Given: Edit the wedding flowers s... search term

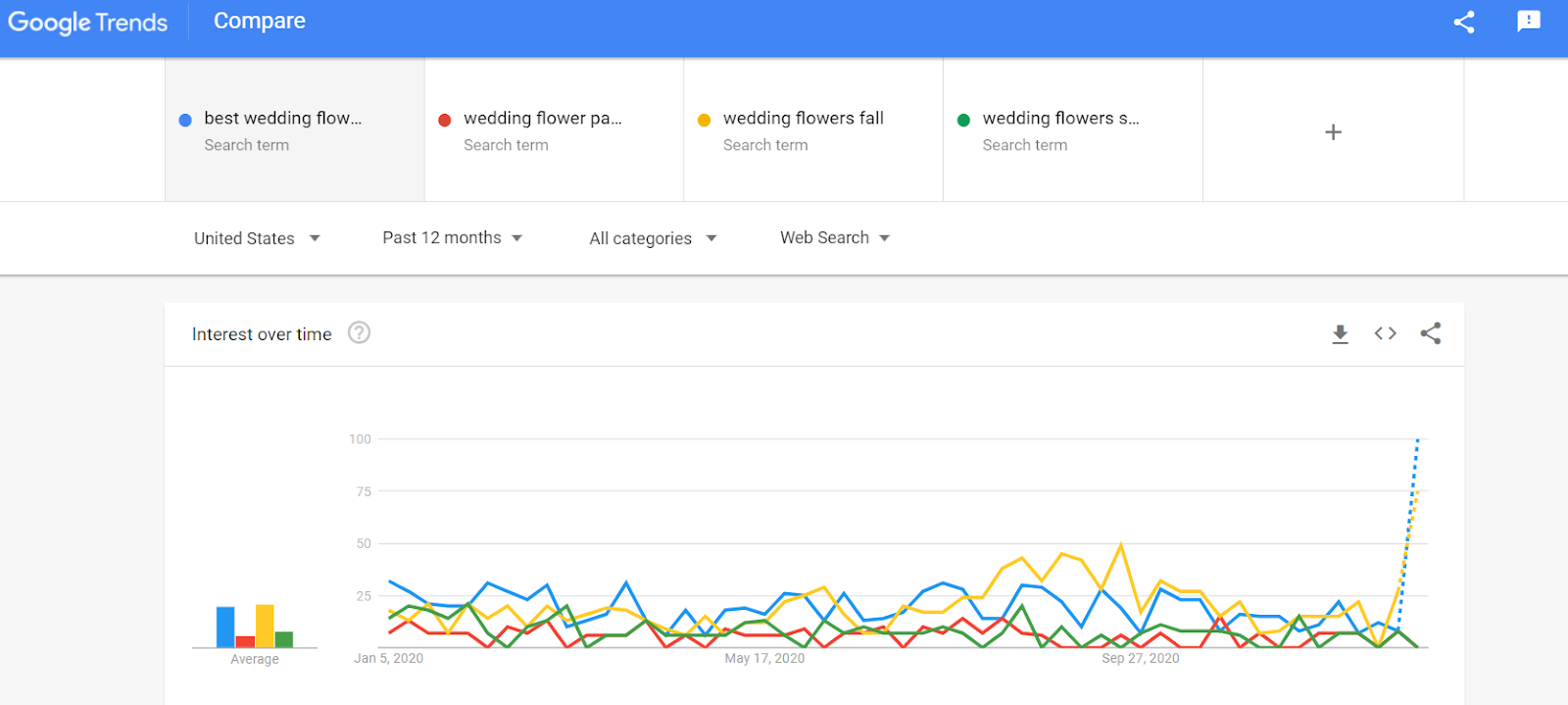Looking at the screenshot, I should pos(1060,119).
